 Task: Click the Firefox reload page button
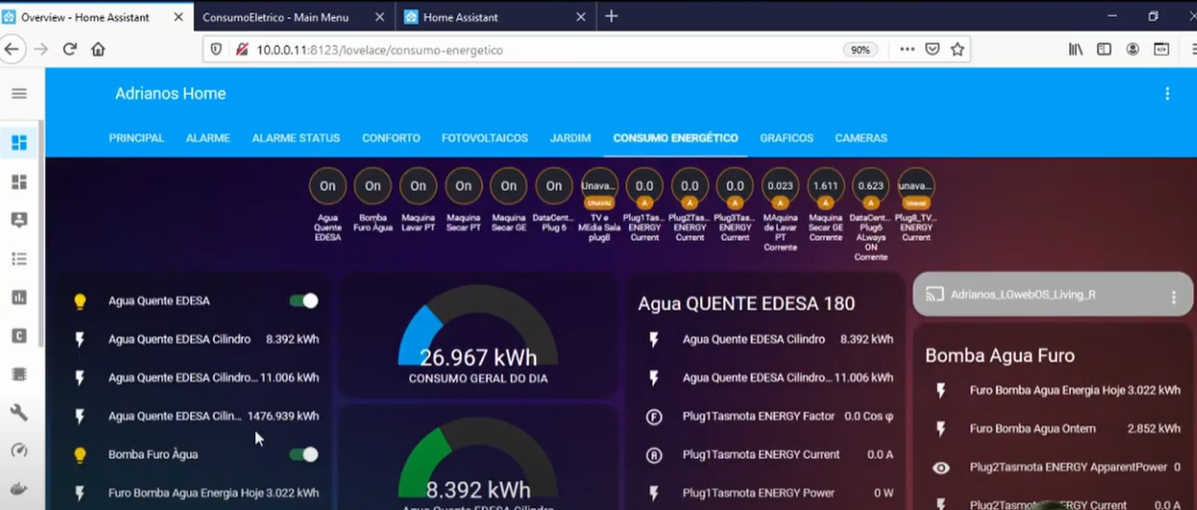(x=69, y=49)
